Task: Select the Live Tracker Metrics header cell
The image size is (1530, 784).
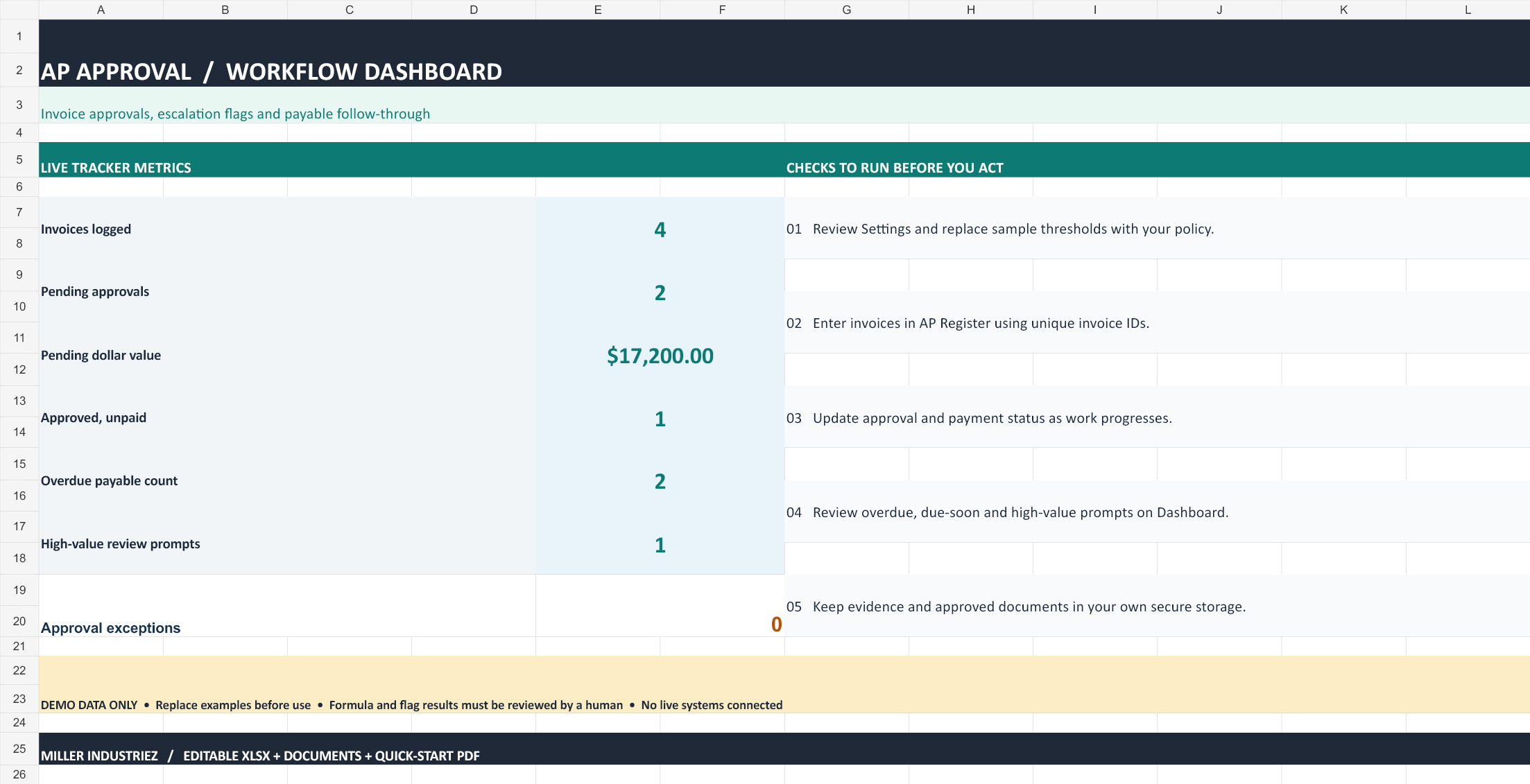Action: pyautogui.click(x=411, y=160)
